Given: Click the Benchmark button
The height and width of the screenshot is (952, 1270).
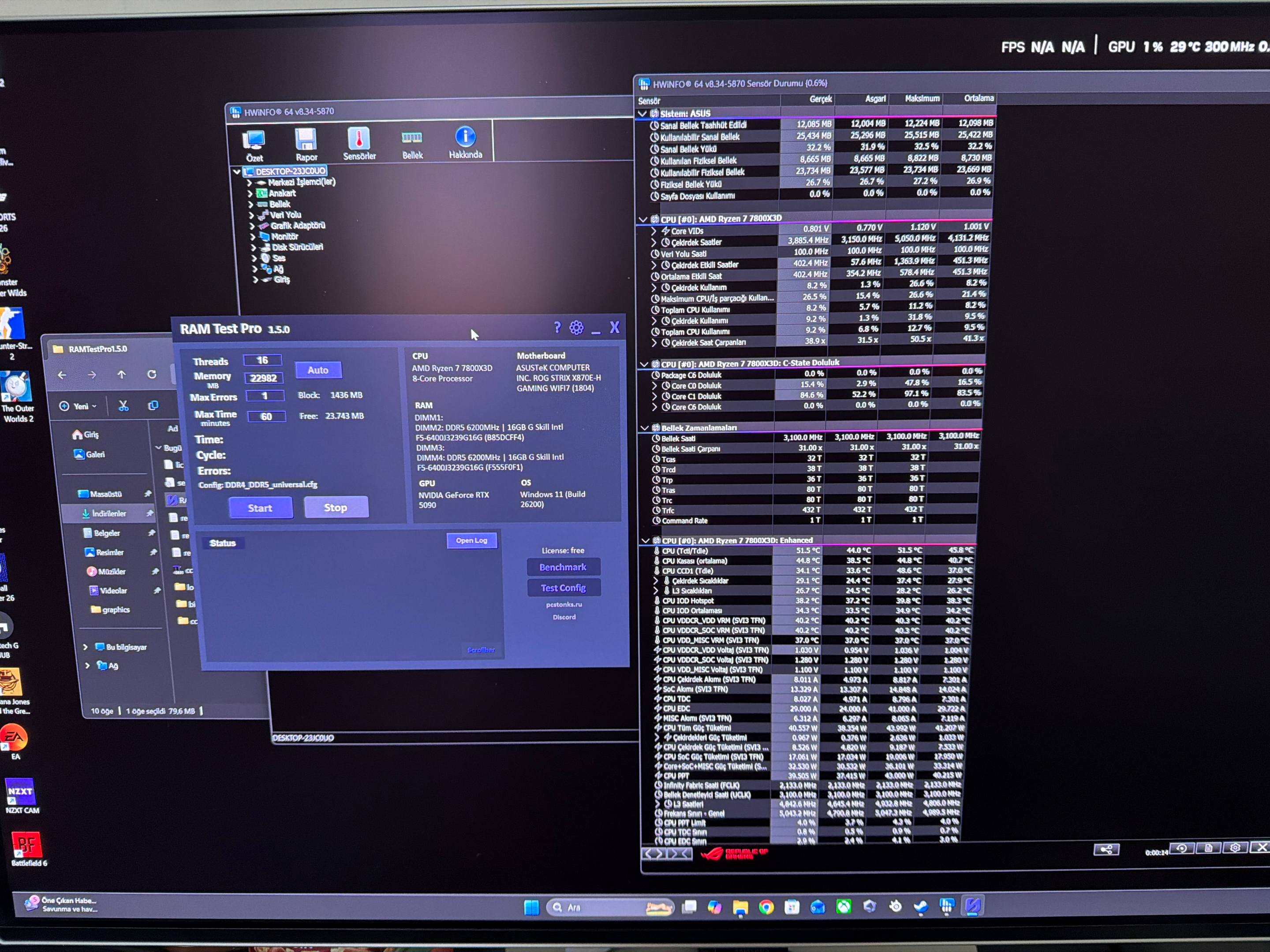Looking at the screenshot, I should click(x=563, y=567).
